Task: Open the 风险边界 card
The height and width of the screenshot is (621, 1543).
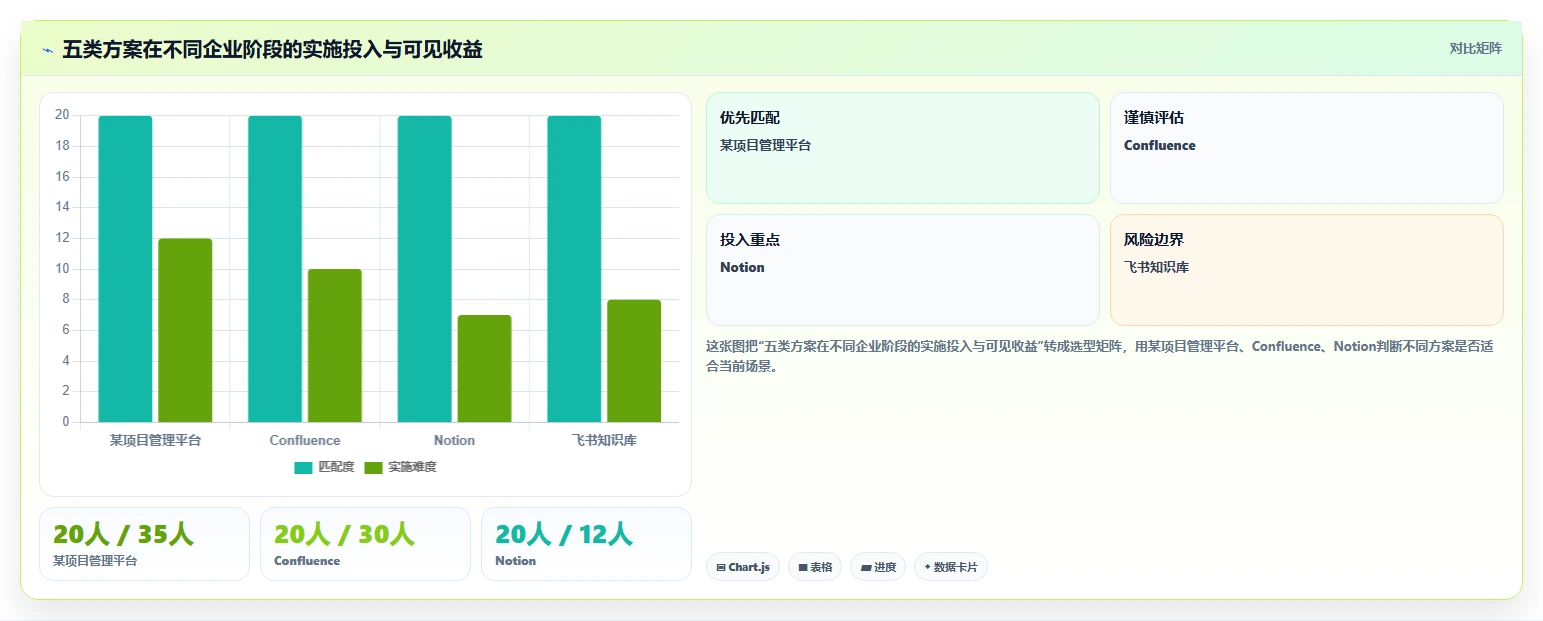Action: (x=1307, y=270)
